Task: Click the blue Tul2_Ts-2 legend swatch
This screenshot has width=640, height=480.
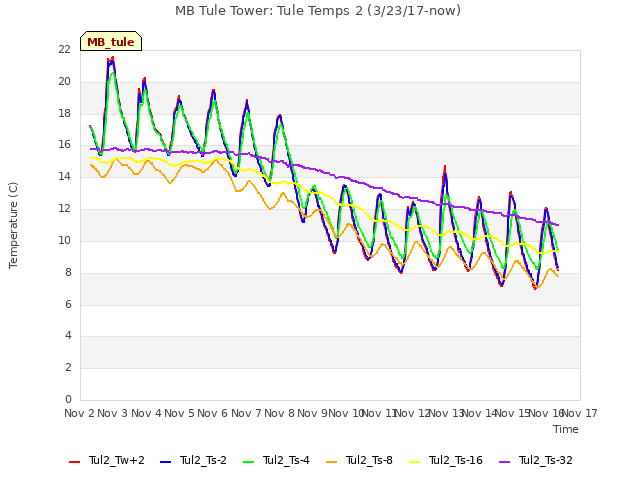Action: click(x=165, y=462)
